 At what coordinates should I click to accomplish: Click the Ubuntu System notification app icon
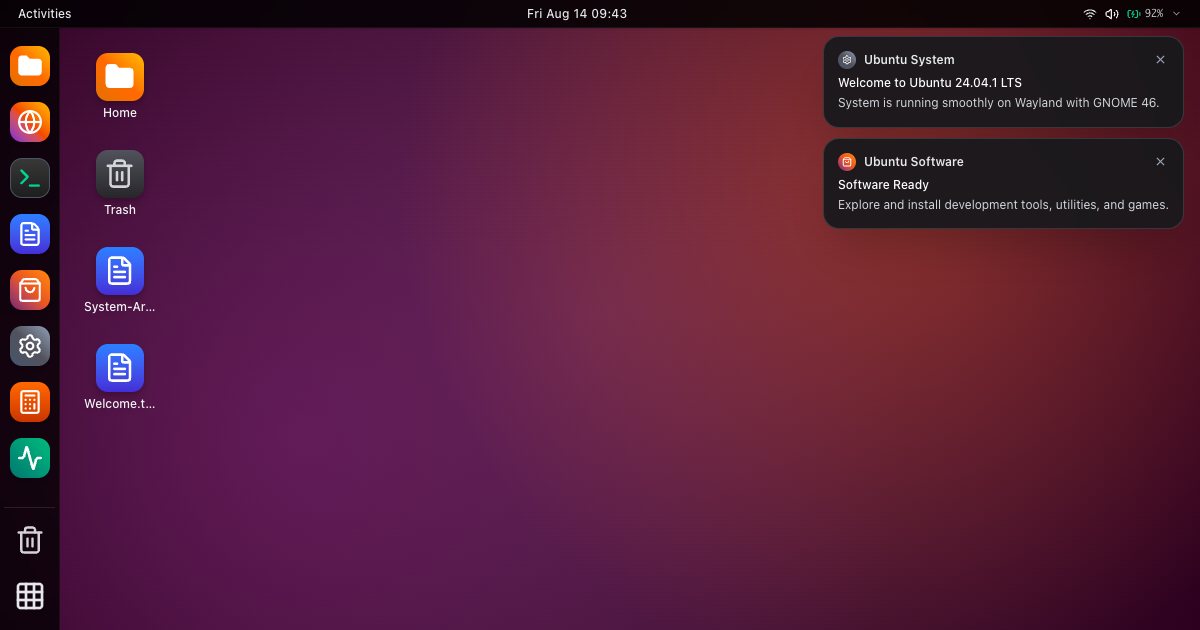847,60
